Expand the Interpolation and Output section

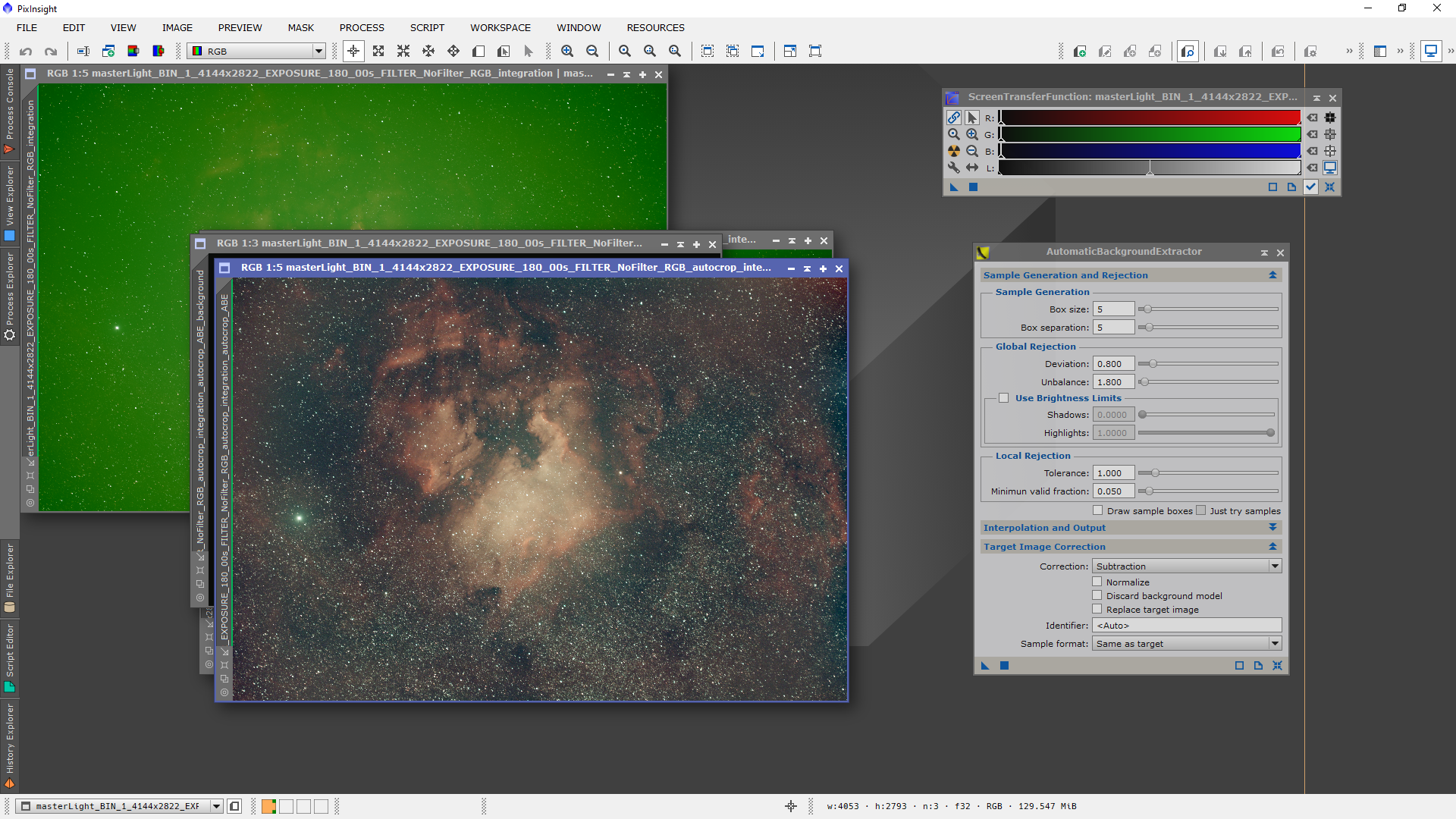tap(1272, 528)
